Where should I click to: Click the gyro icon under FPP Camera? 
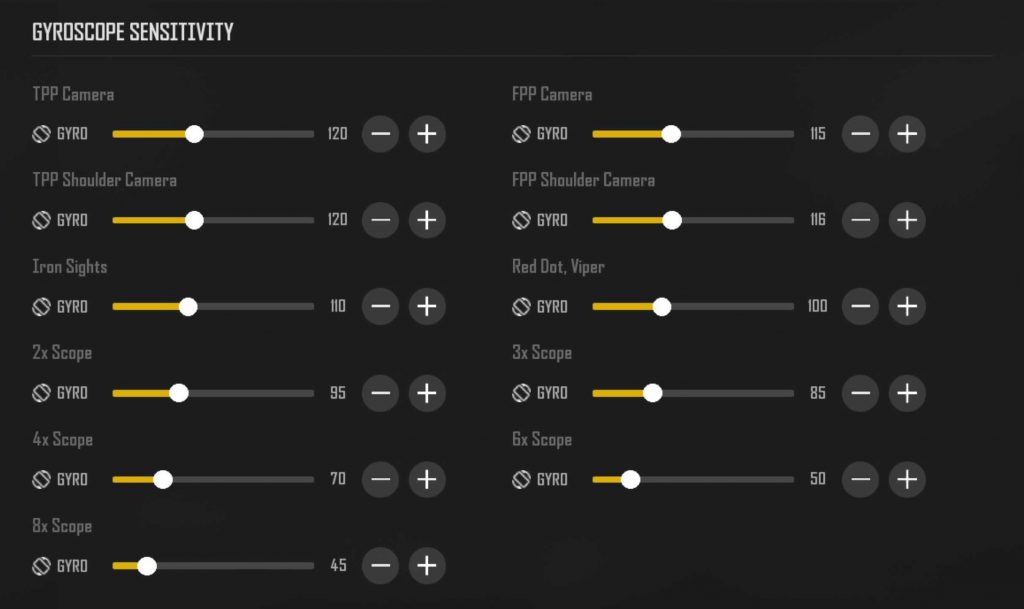pyautogui.click(x=521, y=134)
